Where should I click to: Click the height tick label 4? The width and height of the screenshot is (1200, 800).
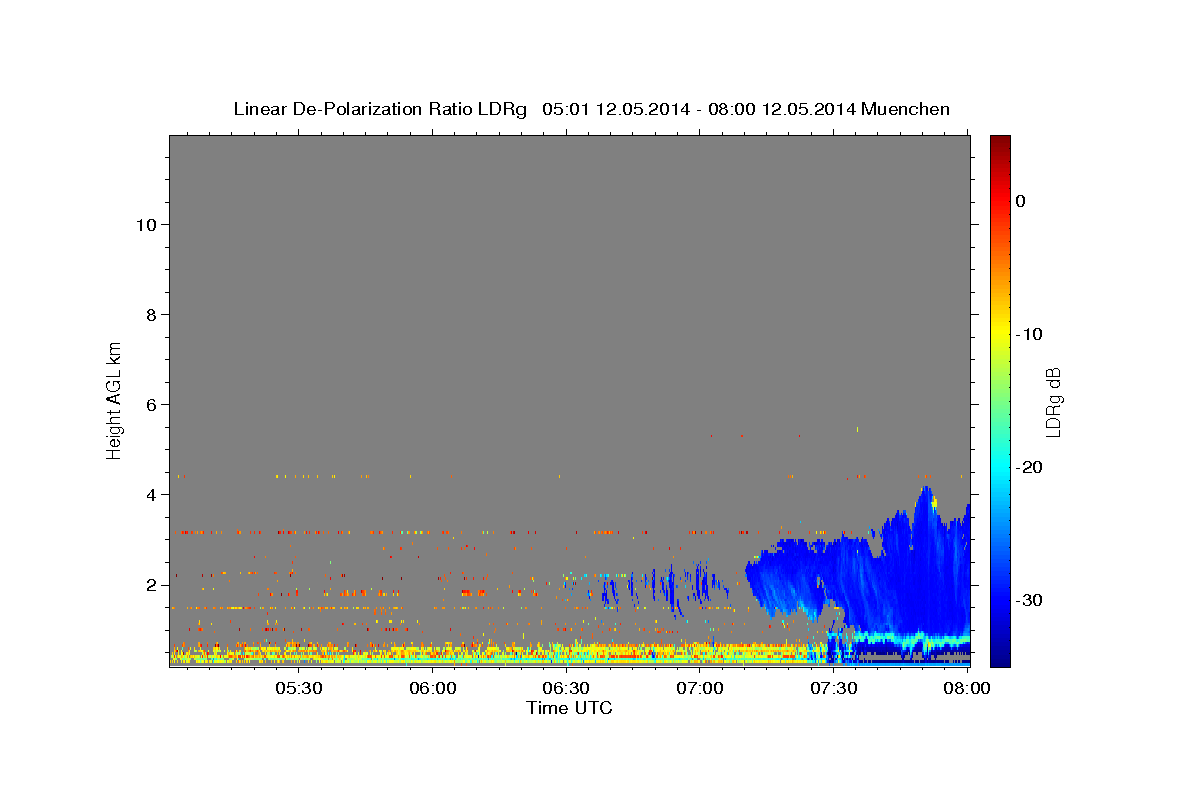(x=151, y=495)
